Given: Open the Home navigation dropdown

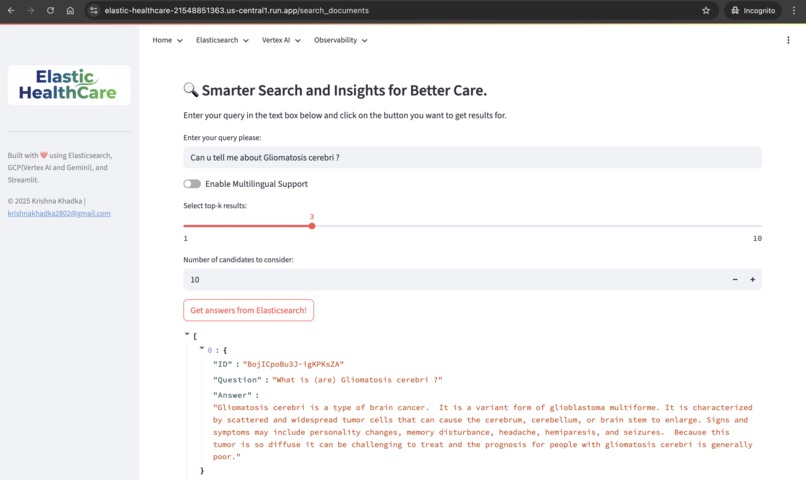Looking at the screenshot, I should coord(168,40).
